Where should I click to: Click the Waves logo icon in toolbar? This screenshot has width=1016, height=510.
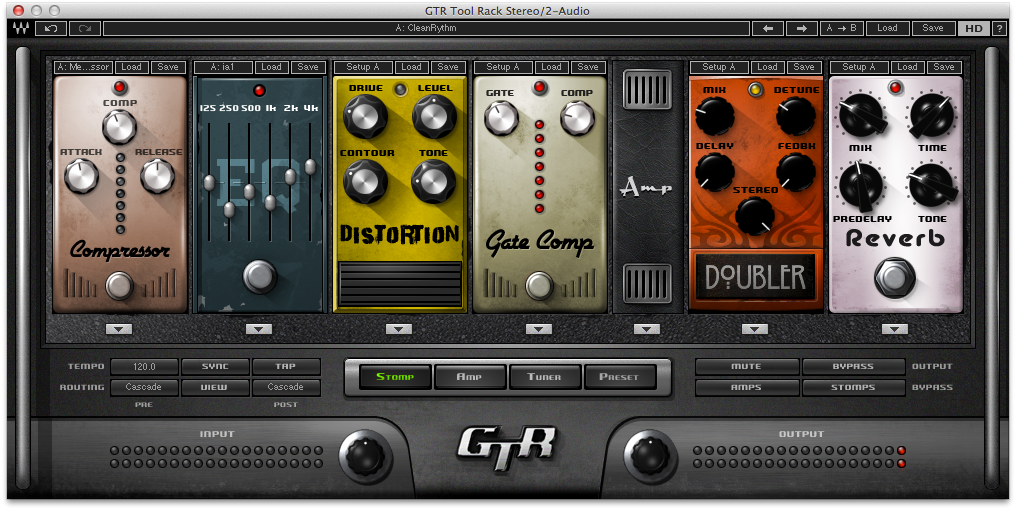[x=21, y=29]
